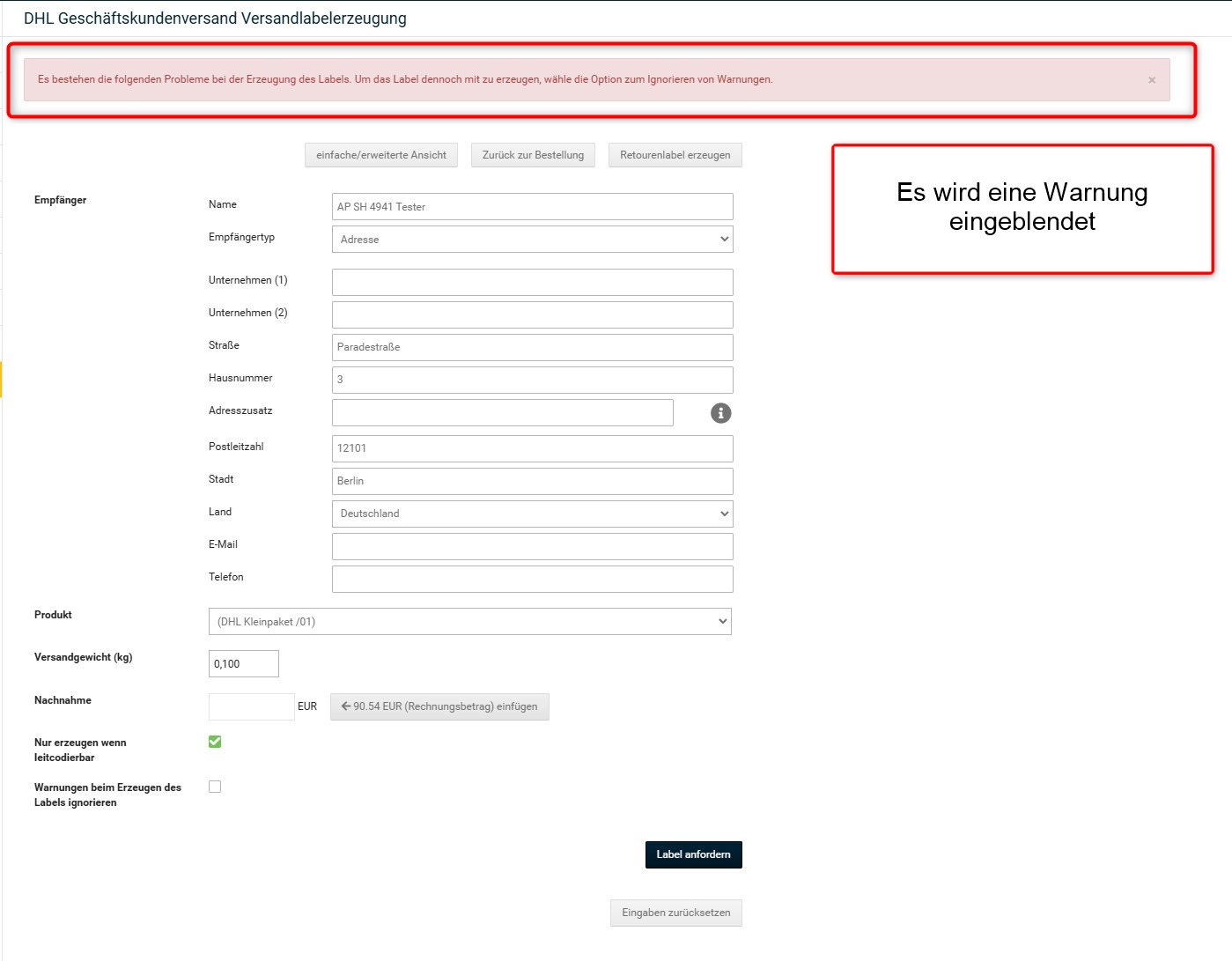Image resolution: width=1232 pixels, height=961 pixels.
Task: Click the Nachnahme amount input field
Action: click(251, 706)
